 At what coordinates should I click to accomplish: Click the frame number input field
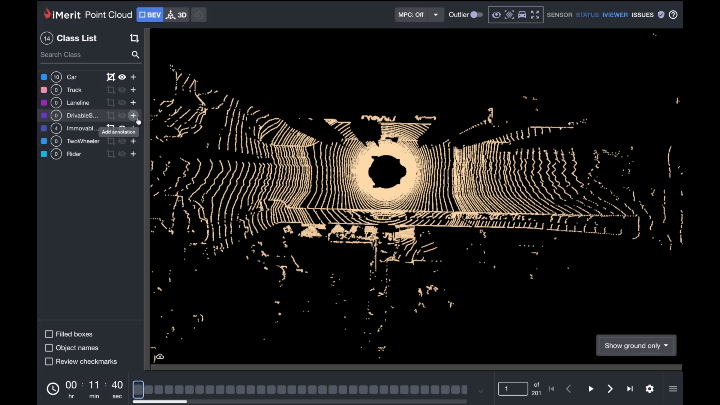[512, 388]
